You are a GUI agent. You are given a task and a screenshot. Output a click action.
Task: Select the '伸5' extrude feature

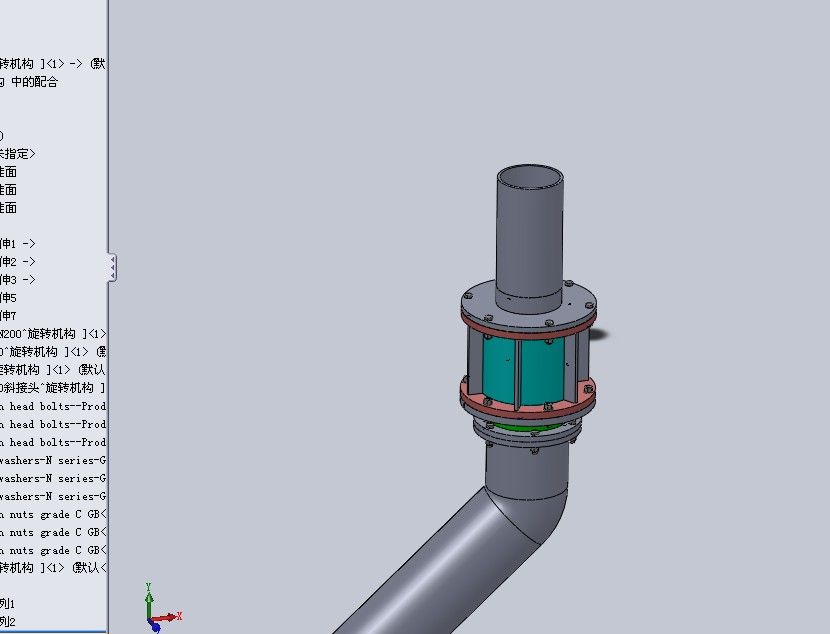click(8, 297)
